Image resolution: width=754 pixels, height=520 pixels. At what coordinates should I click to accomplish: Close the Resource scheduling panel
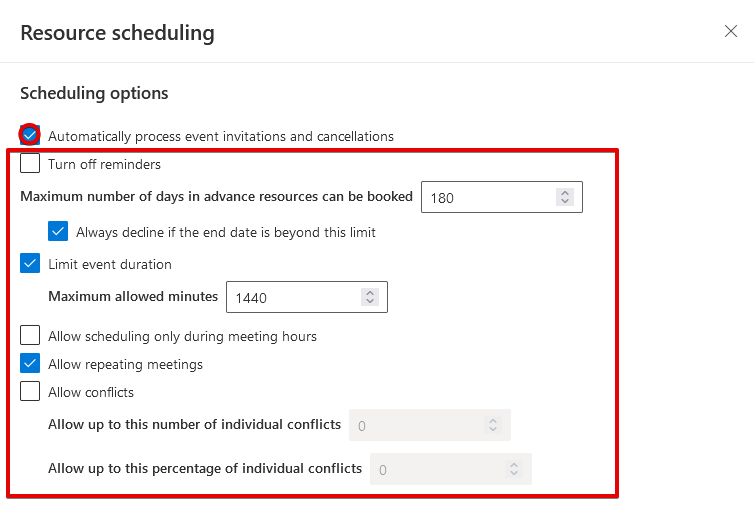731,31
